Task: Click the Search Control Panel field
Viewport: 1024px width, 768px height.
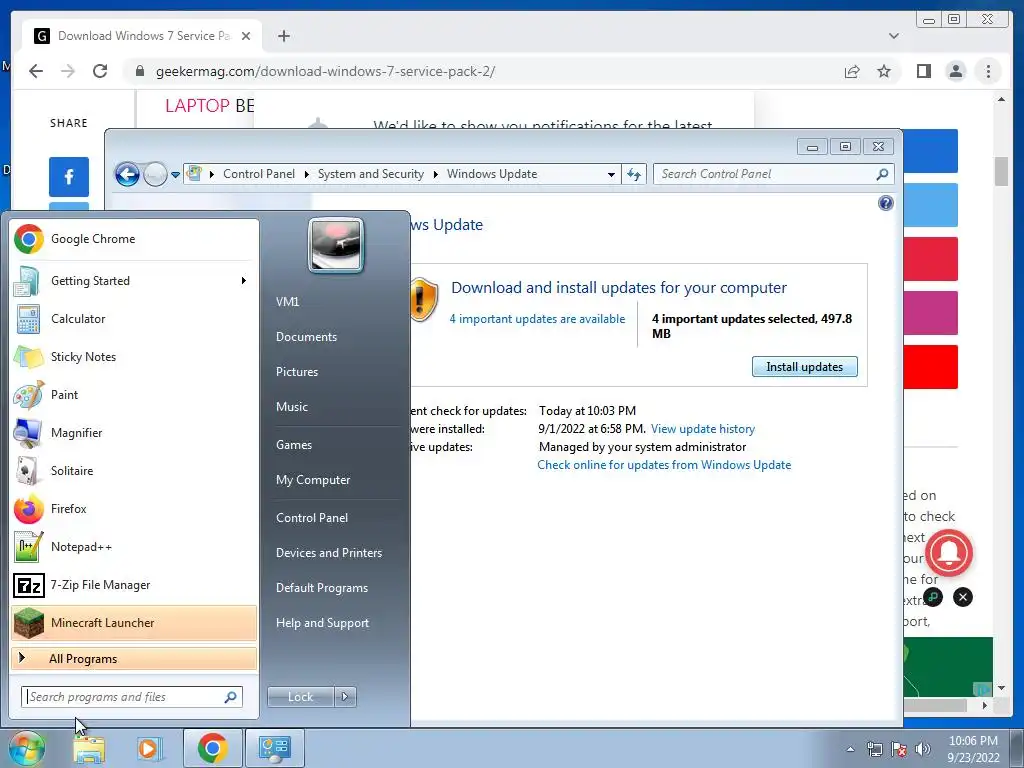Action: point(773,174)
